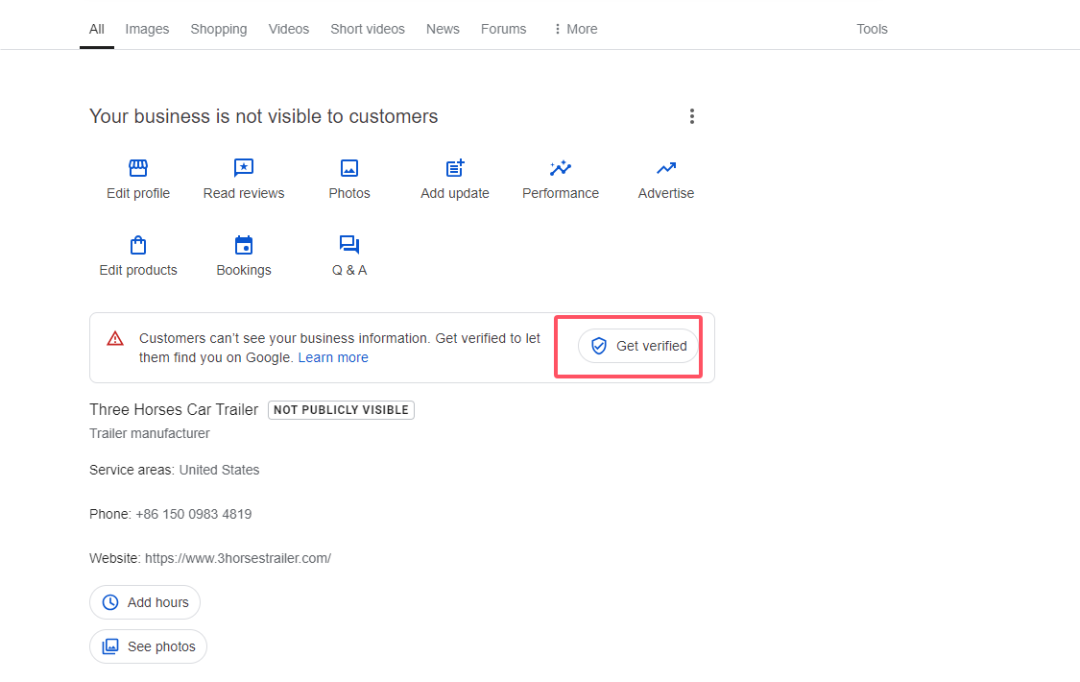Open the Photos icon
This screenshot has width=1080, height=682.
pos(349,168)
